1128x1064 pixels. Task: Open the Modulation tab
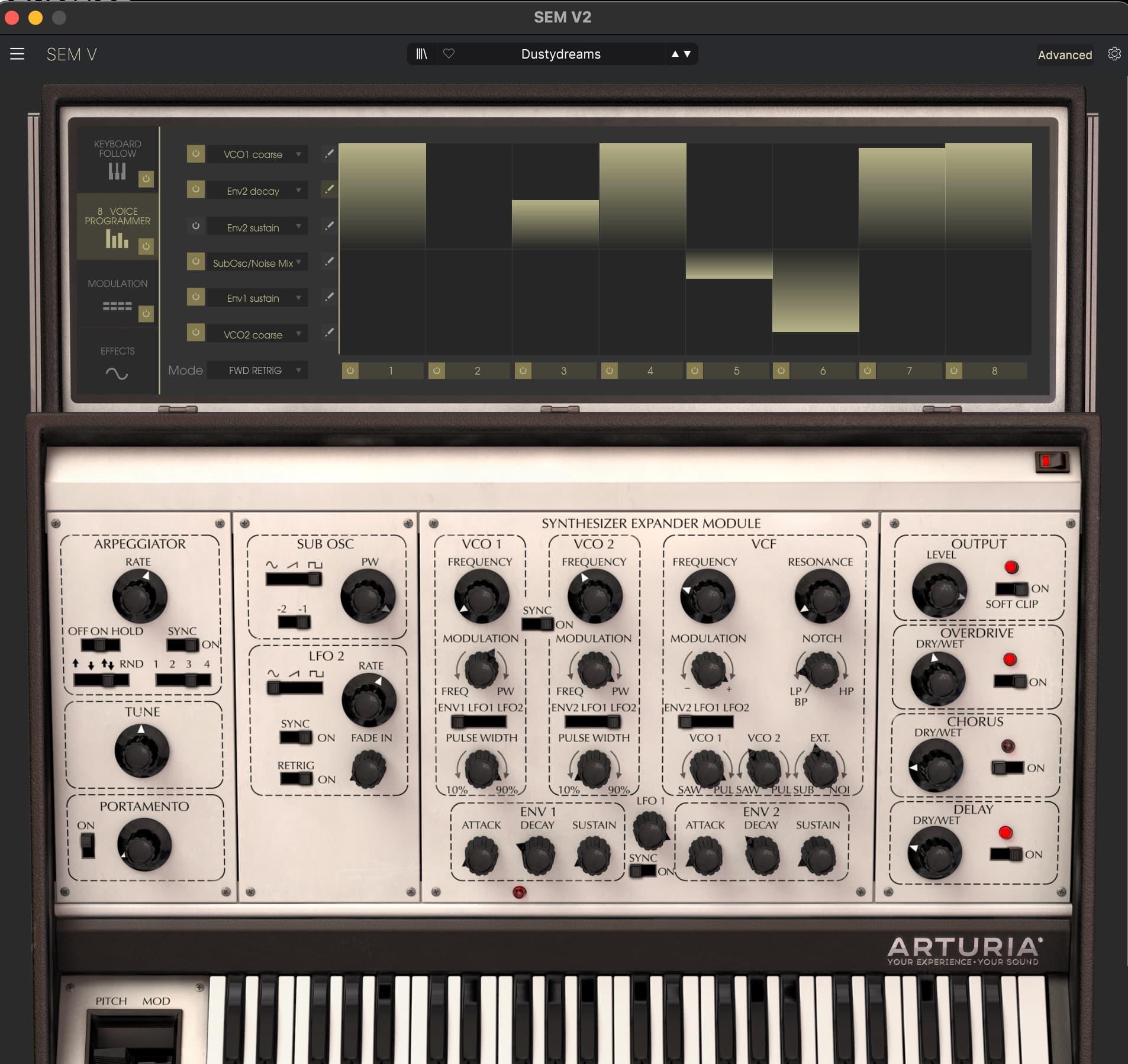pos(117,294)
